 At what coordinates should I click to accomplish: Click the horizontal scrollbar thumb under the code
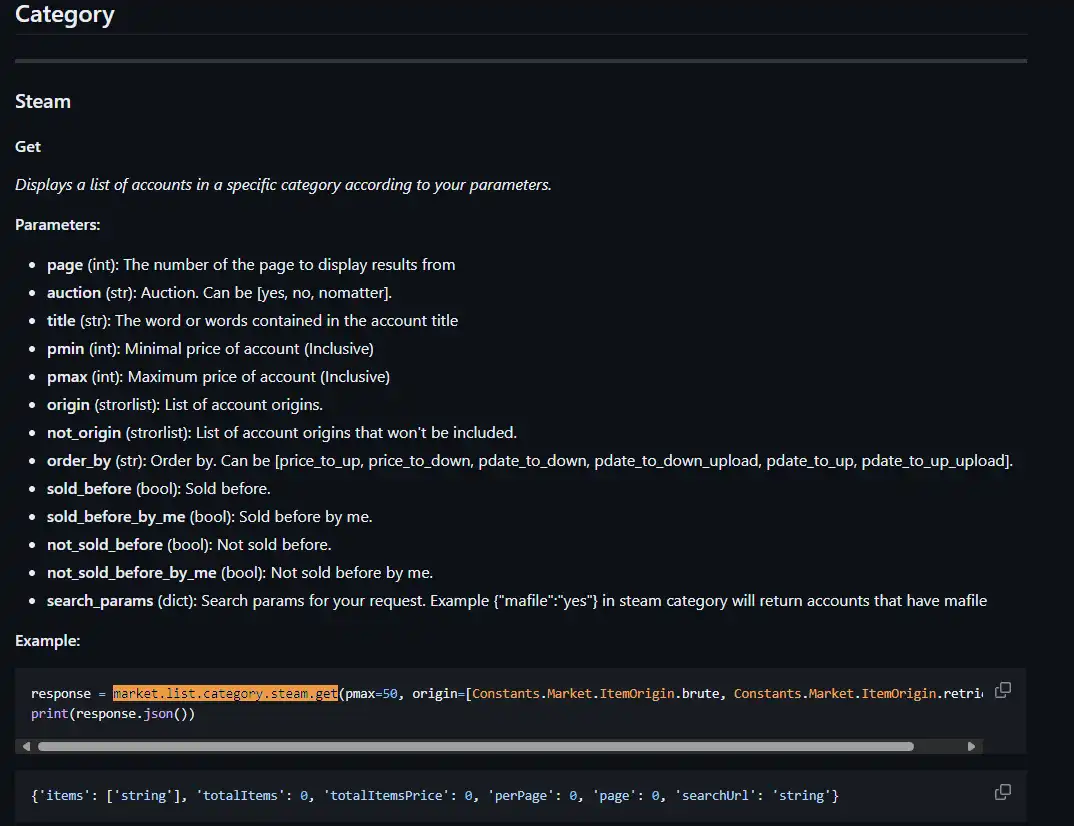(475, 746)
